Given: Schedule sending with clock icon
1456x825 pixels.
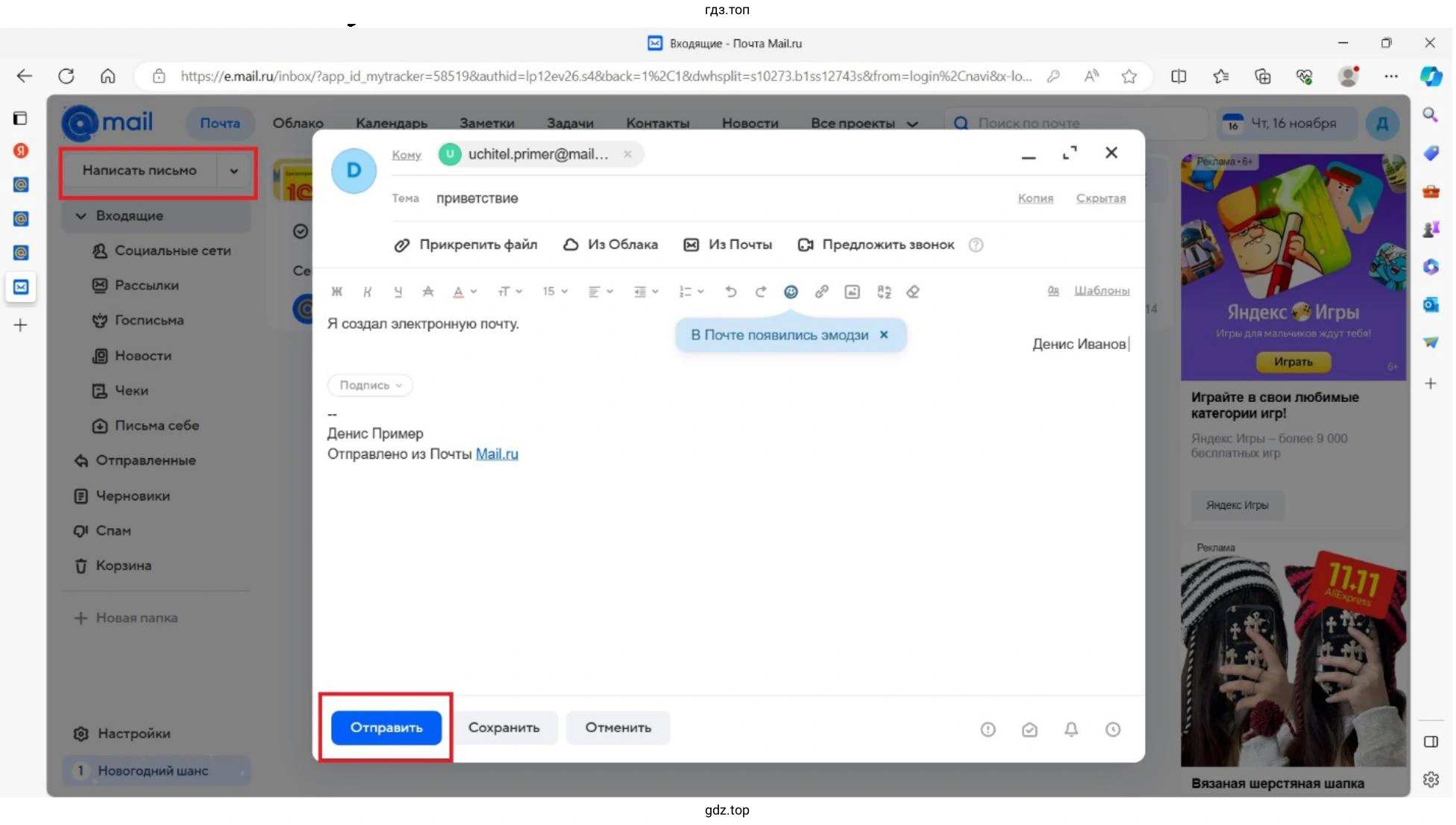Looking at the screenshot, I should pos(1114,730).
